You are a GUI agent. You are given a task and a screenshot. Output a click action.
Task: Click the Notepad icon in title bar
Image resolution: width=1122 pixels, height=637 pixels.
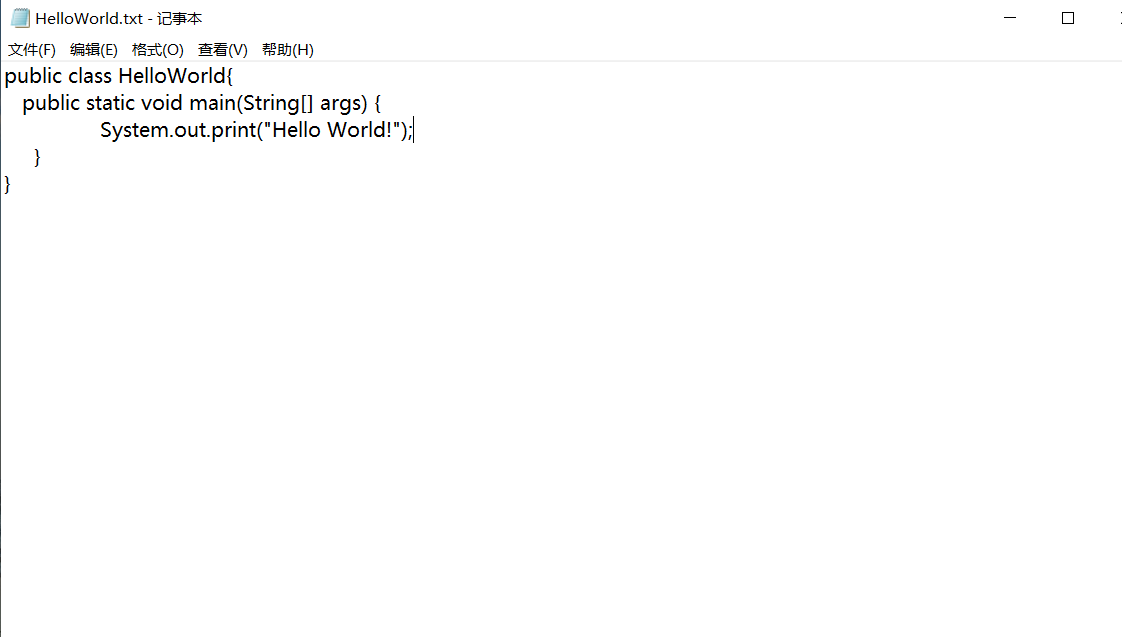pos(20,18)
